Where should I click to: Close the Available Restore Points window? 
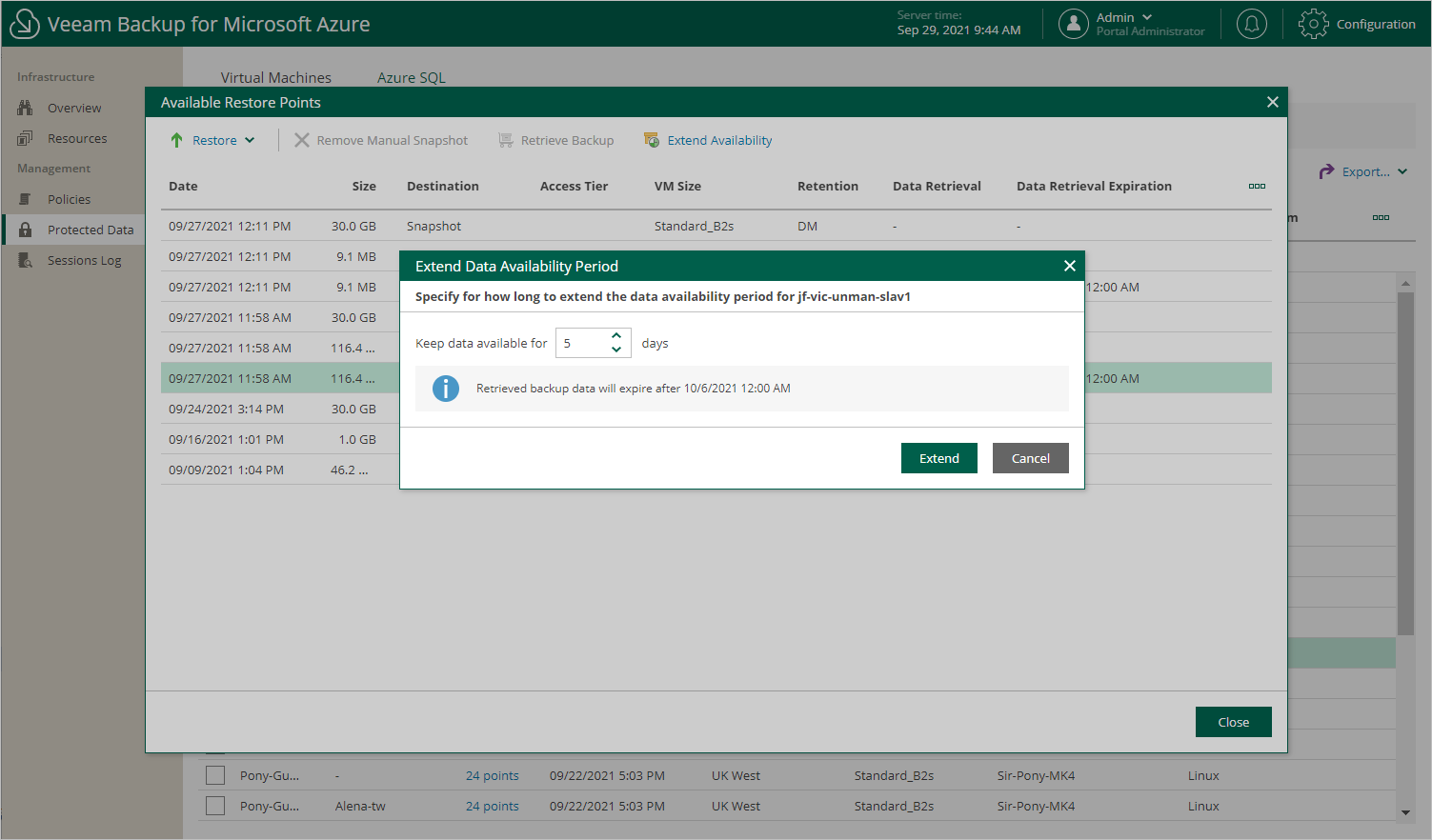pyautogui.click(x=1272, y=102)
